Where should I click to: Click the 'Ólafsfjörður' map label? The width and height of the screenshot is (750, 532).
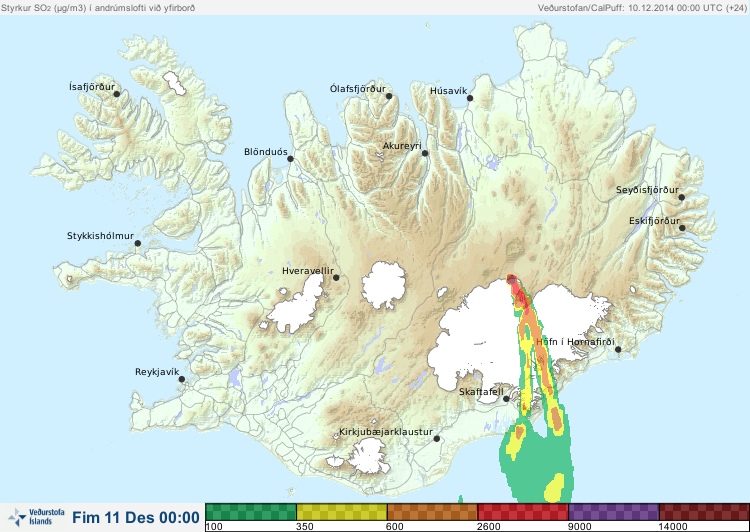pos(358,89)
